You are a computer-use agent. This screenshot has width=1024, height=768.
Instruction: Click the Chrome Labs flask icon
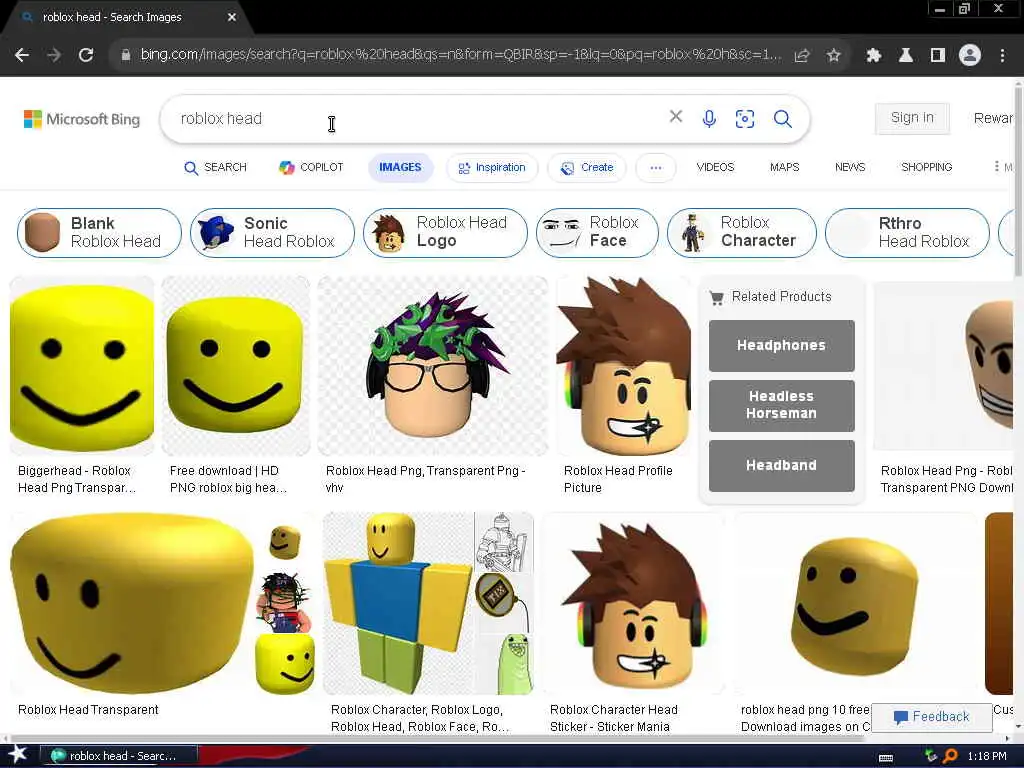(x=905, y=56)
